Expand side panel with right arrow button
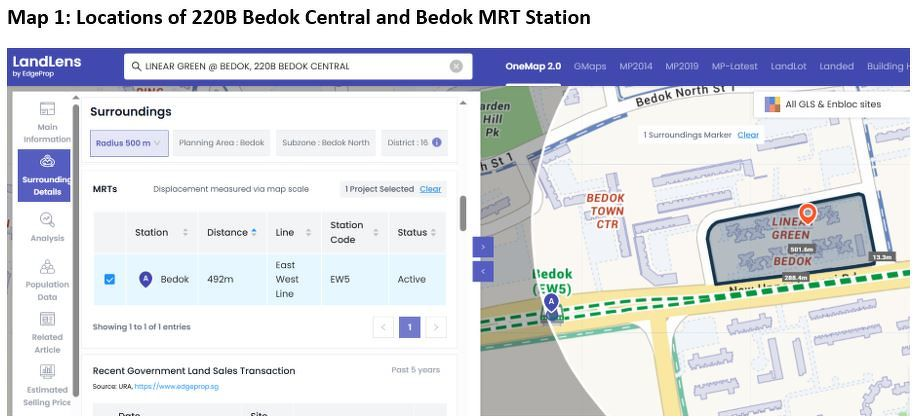The width and height of the screenshot is (917, 420). (x=483, y=247)
